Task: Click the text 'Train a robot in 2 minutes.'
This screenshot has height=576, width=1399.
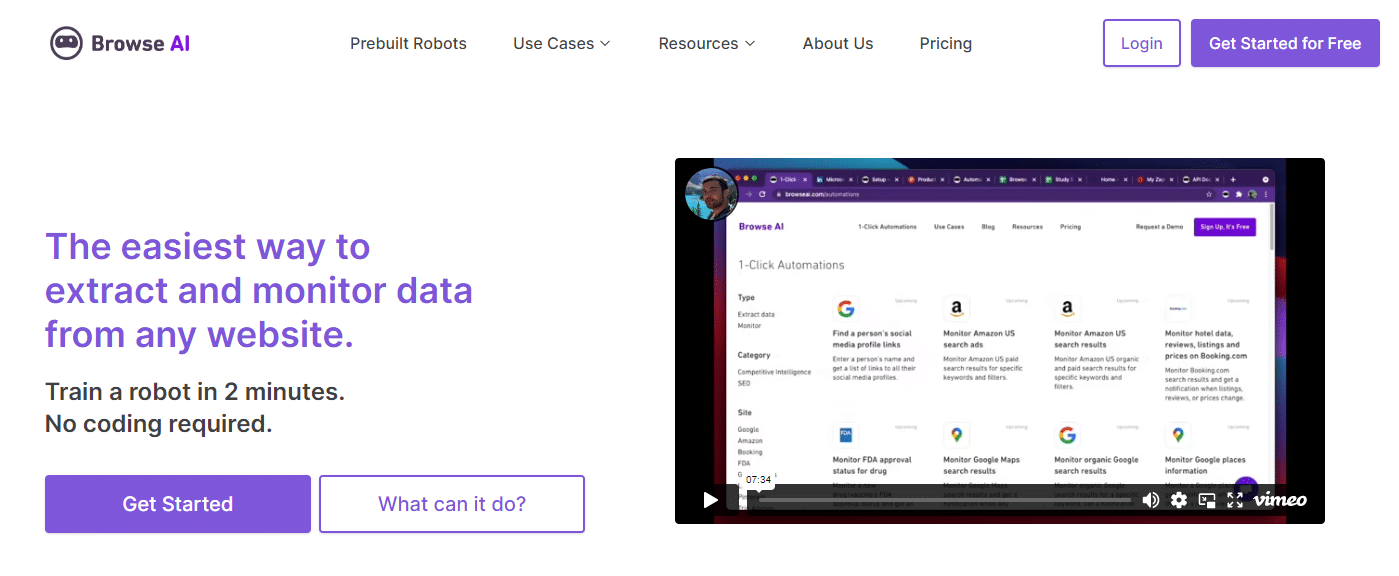Action: point(195,392)
